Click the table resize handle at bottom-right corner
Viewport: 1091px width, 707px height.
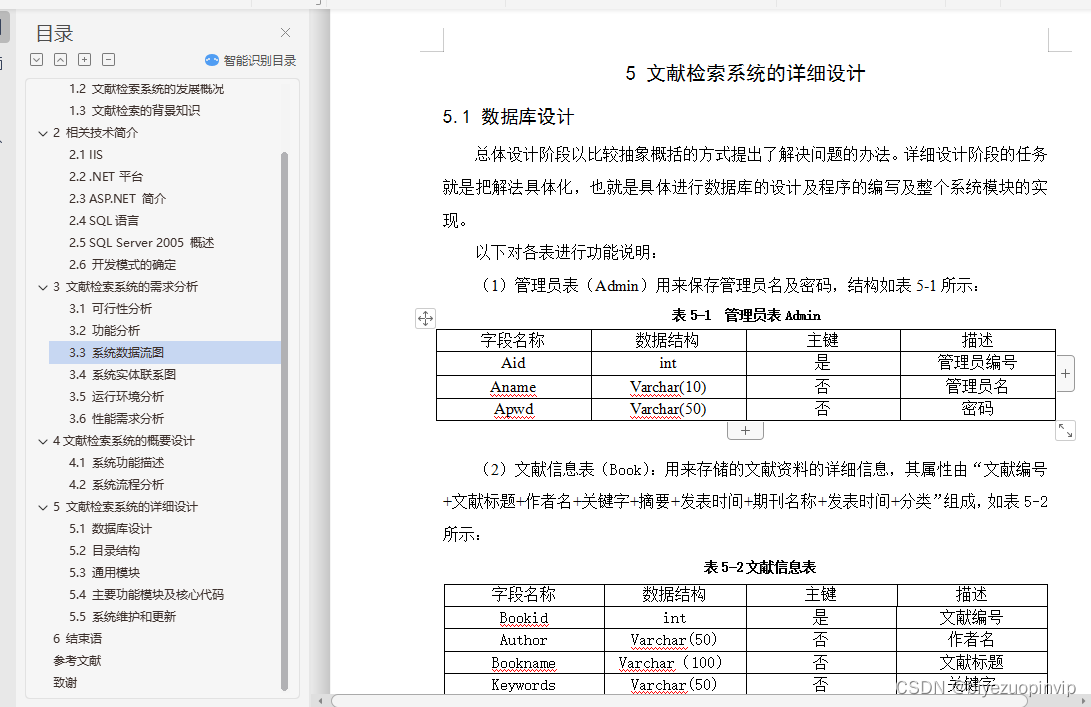pyautogui.click(x=1065, y=431)
